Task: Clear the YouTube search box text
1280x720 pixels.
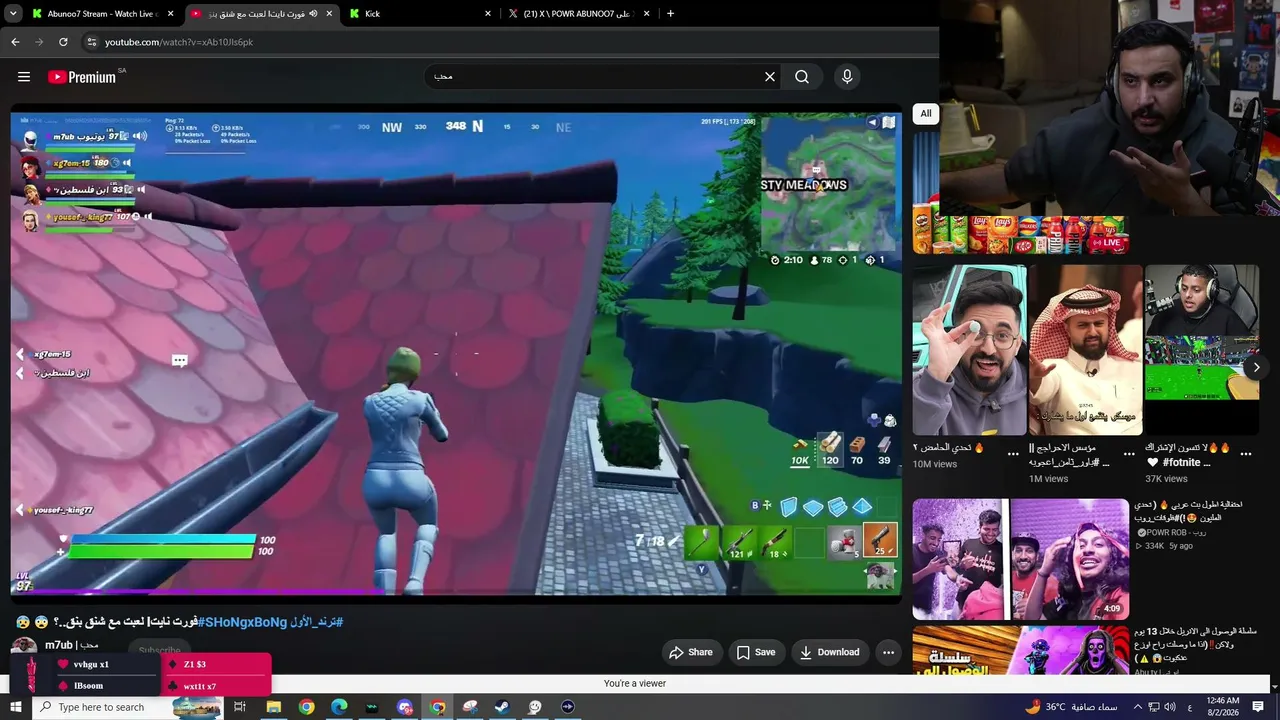Action: point(770,77)
